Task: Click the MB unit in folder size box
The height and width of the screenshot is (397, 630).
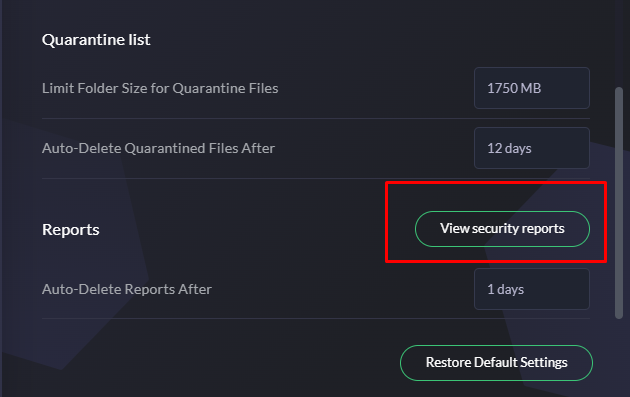Action: click(531, 88)
